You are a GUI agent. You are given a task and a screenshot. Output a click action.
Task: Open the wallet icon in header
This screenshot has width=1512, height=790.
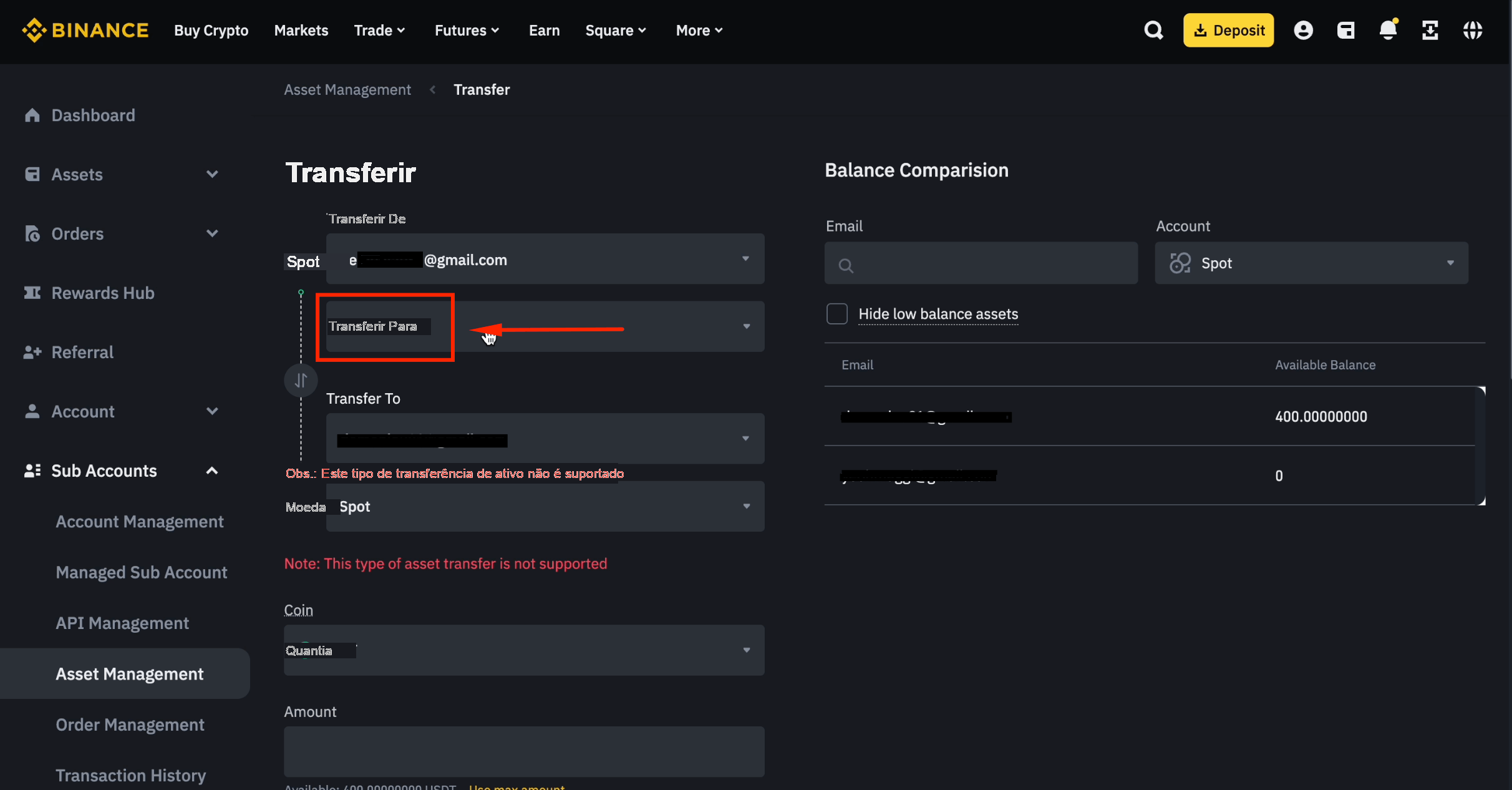1345,30
